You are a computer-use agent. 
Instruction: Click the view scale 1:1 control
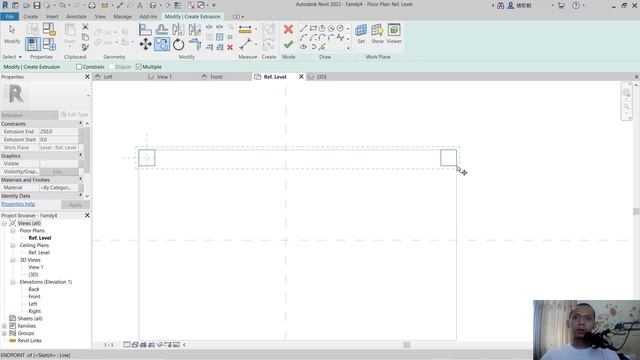109,345
